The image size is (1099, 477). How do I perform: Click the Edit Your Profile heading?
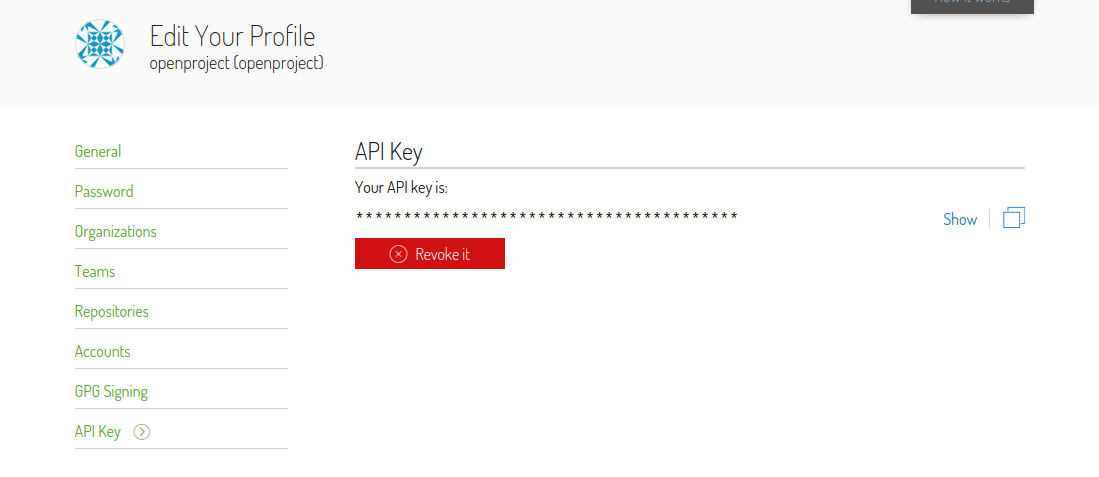(x=232, y=37)
